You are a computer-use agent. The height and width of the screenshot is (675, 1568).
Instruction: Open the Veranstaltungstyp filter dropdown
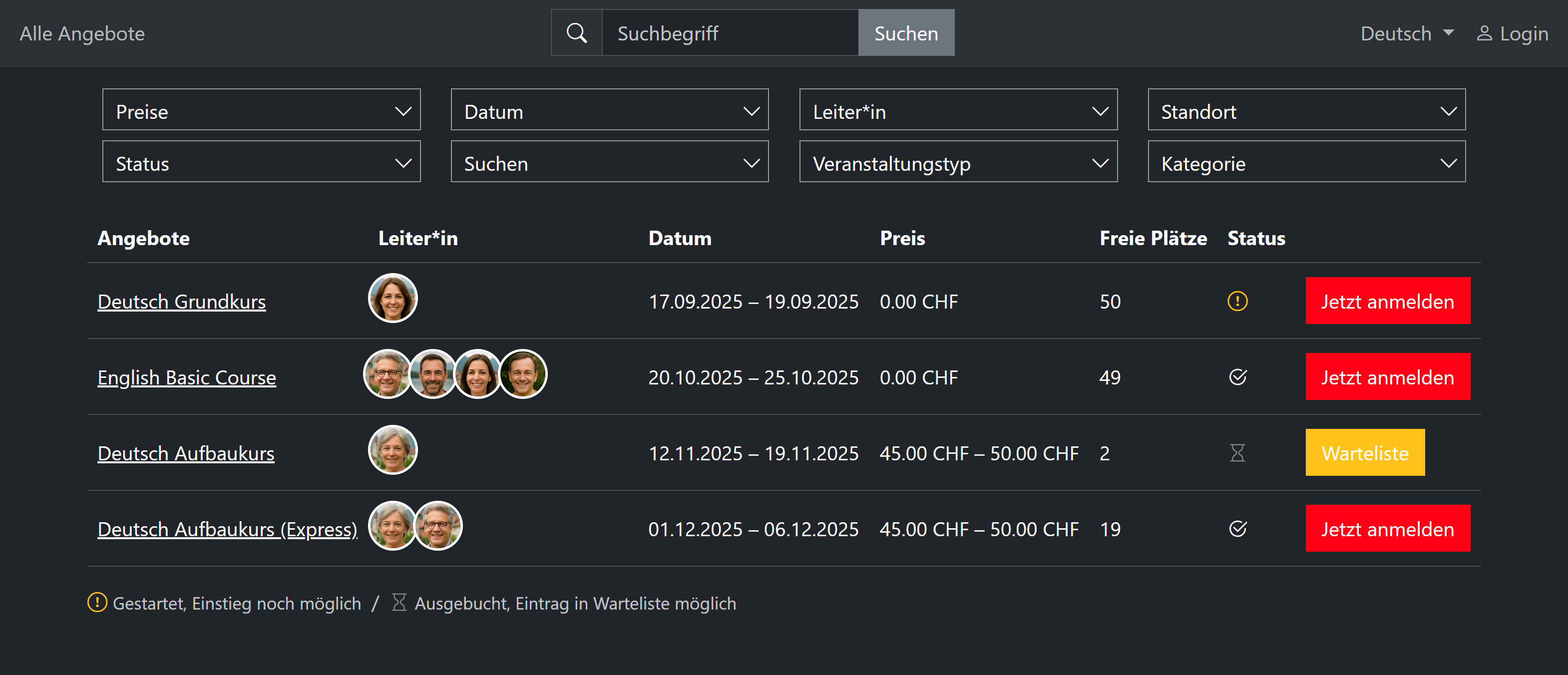(957, 162)
